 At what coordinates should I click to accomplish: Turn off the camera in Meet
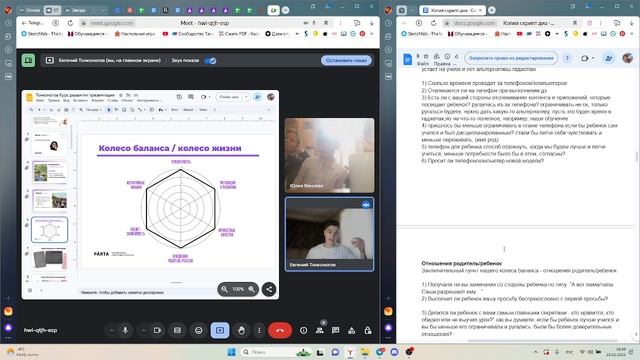click(x=157, y=330)
